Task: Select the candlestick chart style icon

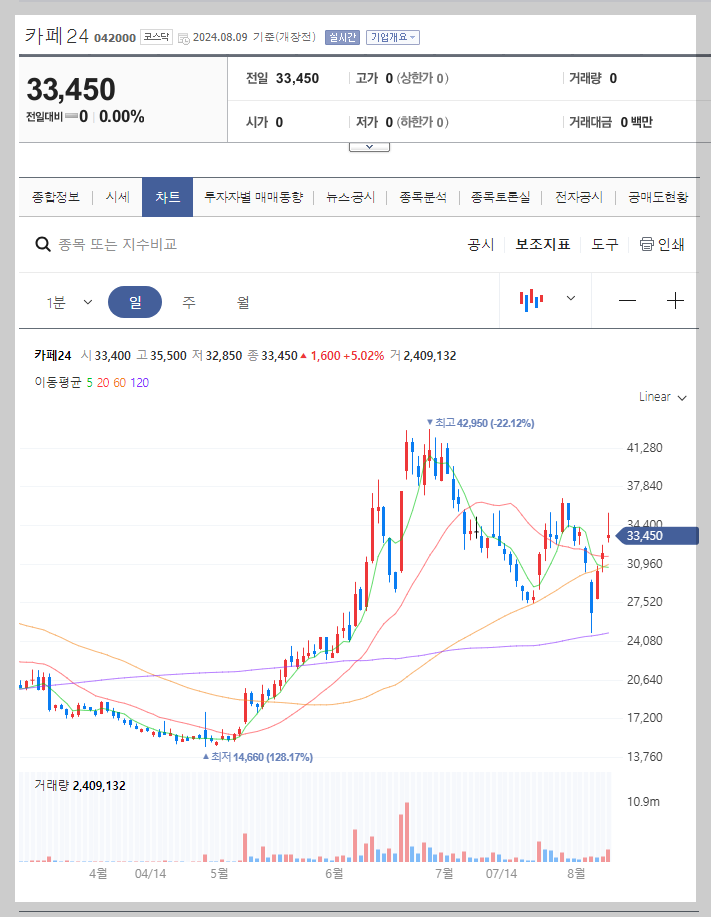Action: [533, 299]
